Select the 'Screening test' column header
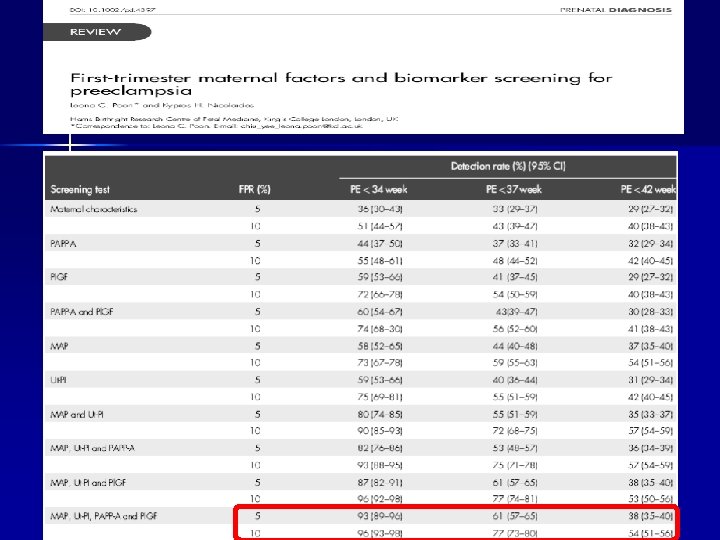The width and height of the screenshot is (720, 540). tap(80, 190)
